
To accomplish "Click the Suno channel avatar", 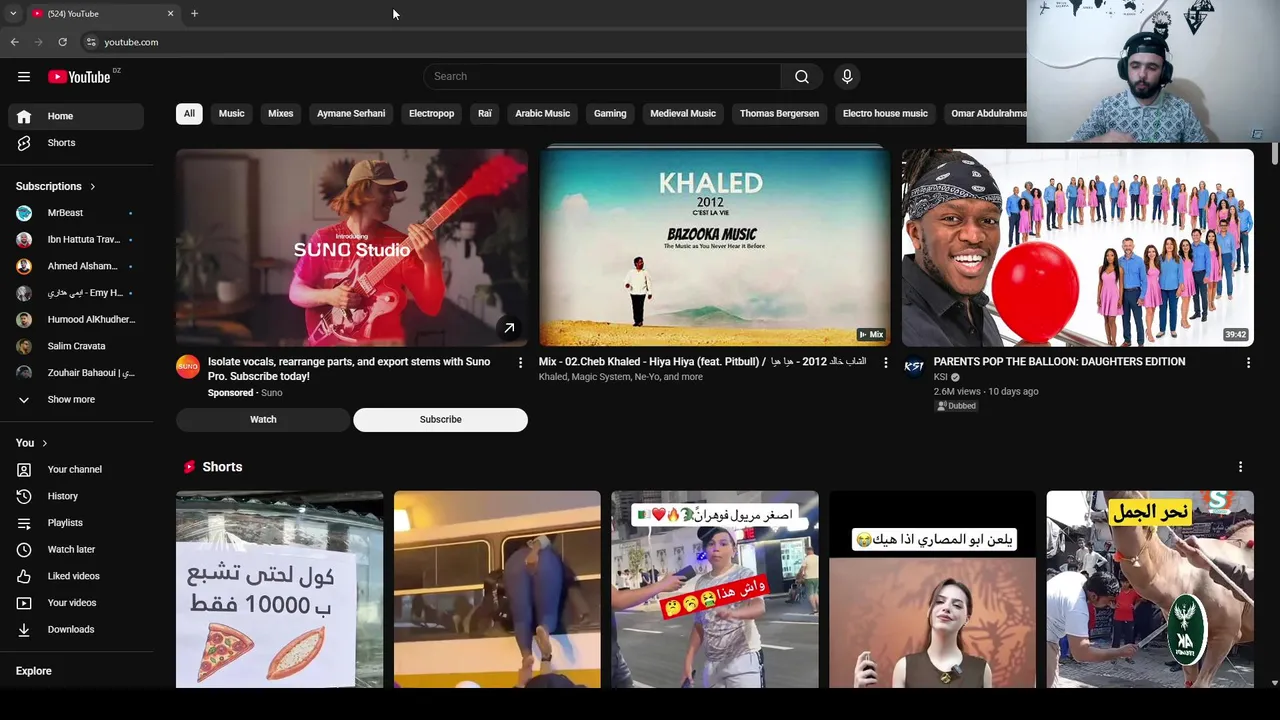I will tap(188, 366).
